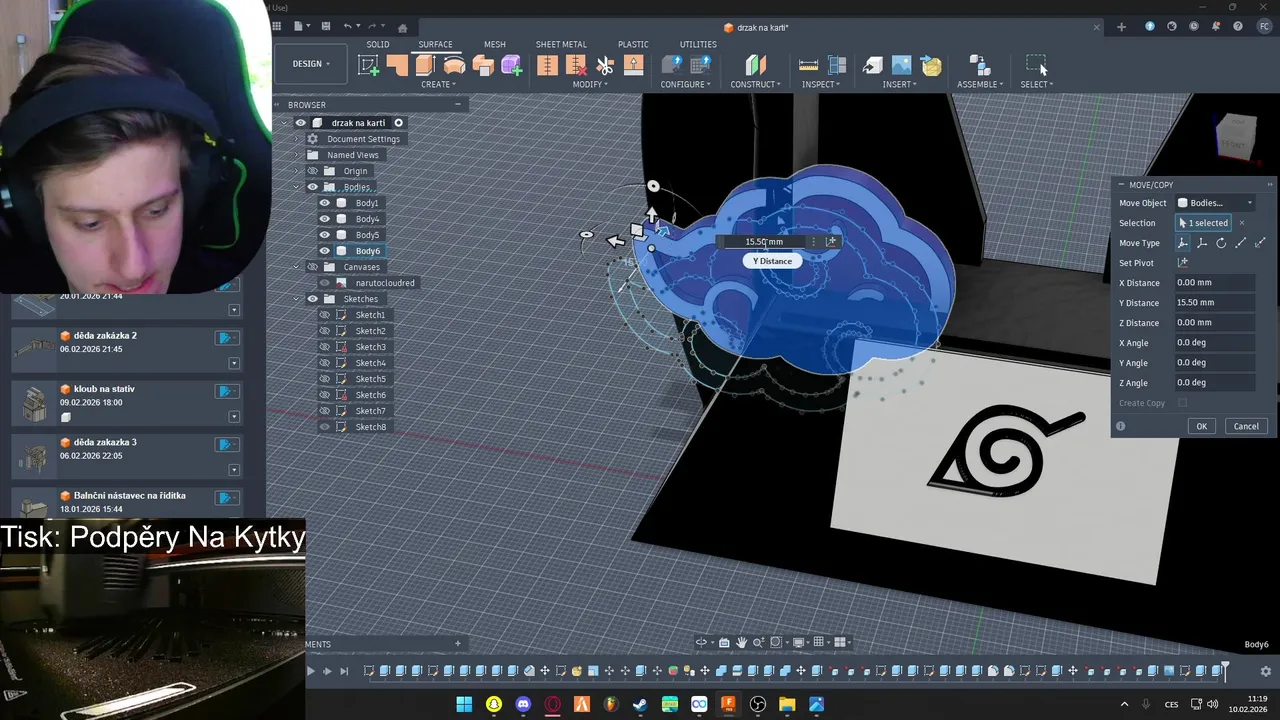Screen dimensions: 1280x720
Task: Click the purple Create Form icon
Action: point(512,65)
